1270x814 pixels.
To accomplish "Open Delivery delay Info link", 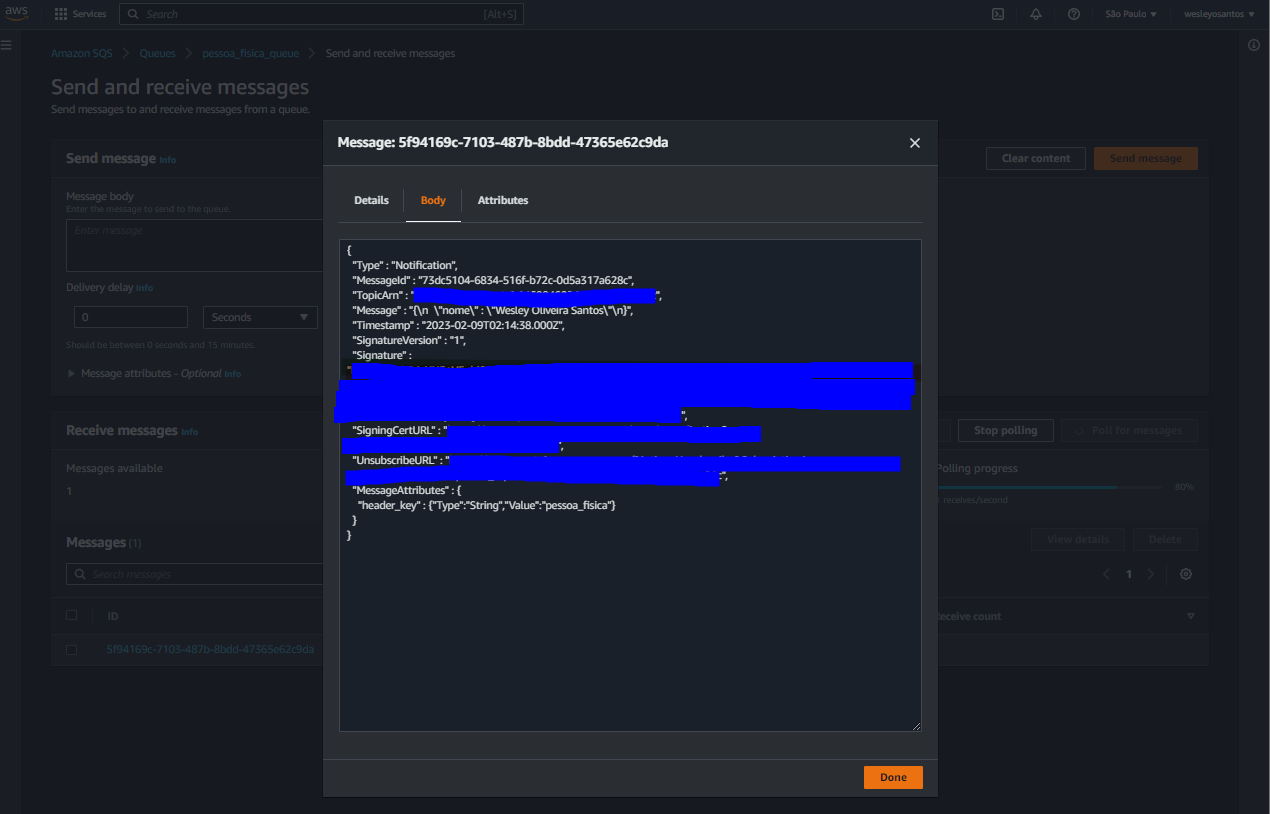I will 144,288.
